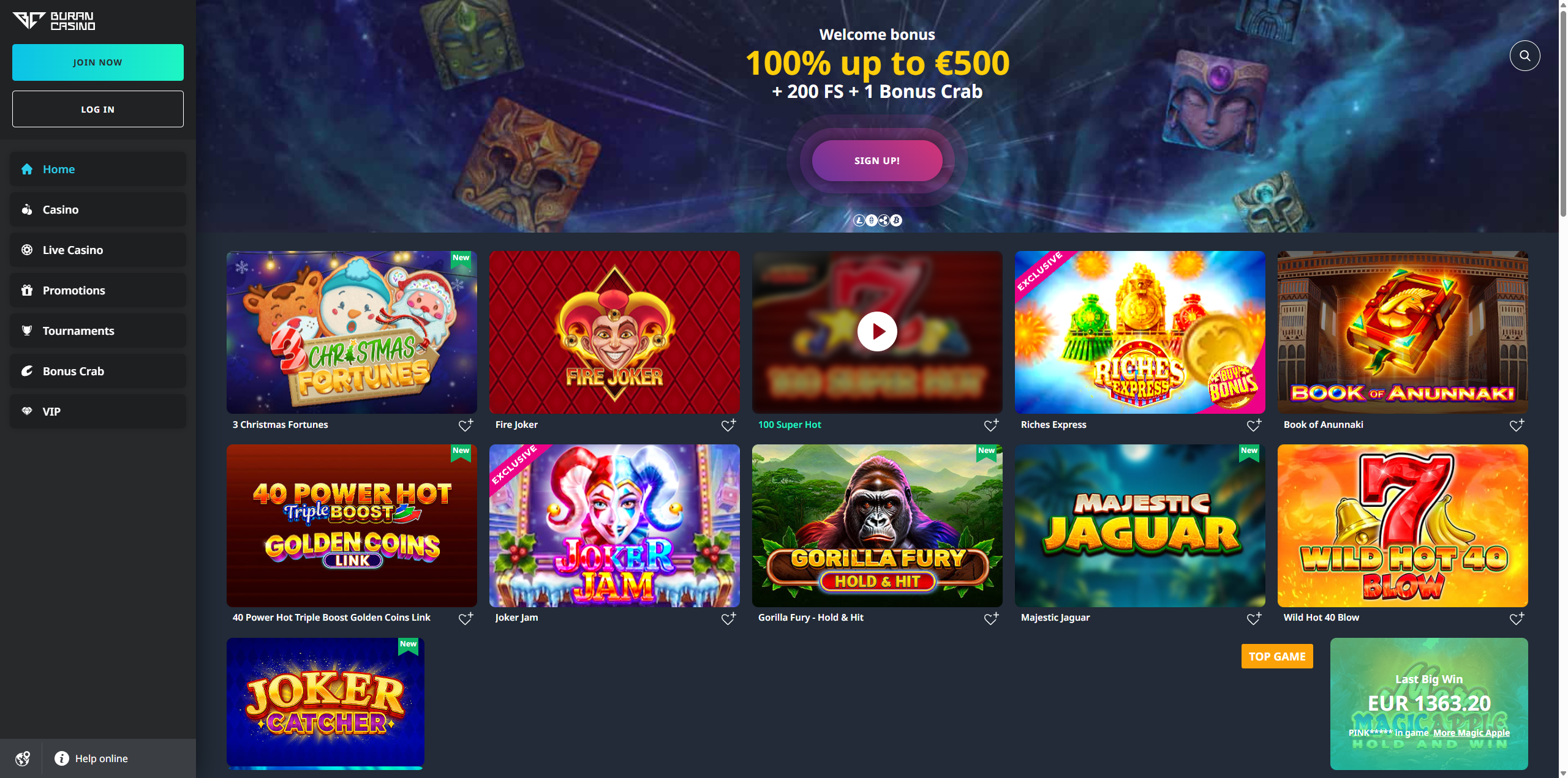The image size is (1568, 778).
Task: Go to Live Casino section
Action: pyautogui.click(x=98, y=250)
